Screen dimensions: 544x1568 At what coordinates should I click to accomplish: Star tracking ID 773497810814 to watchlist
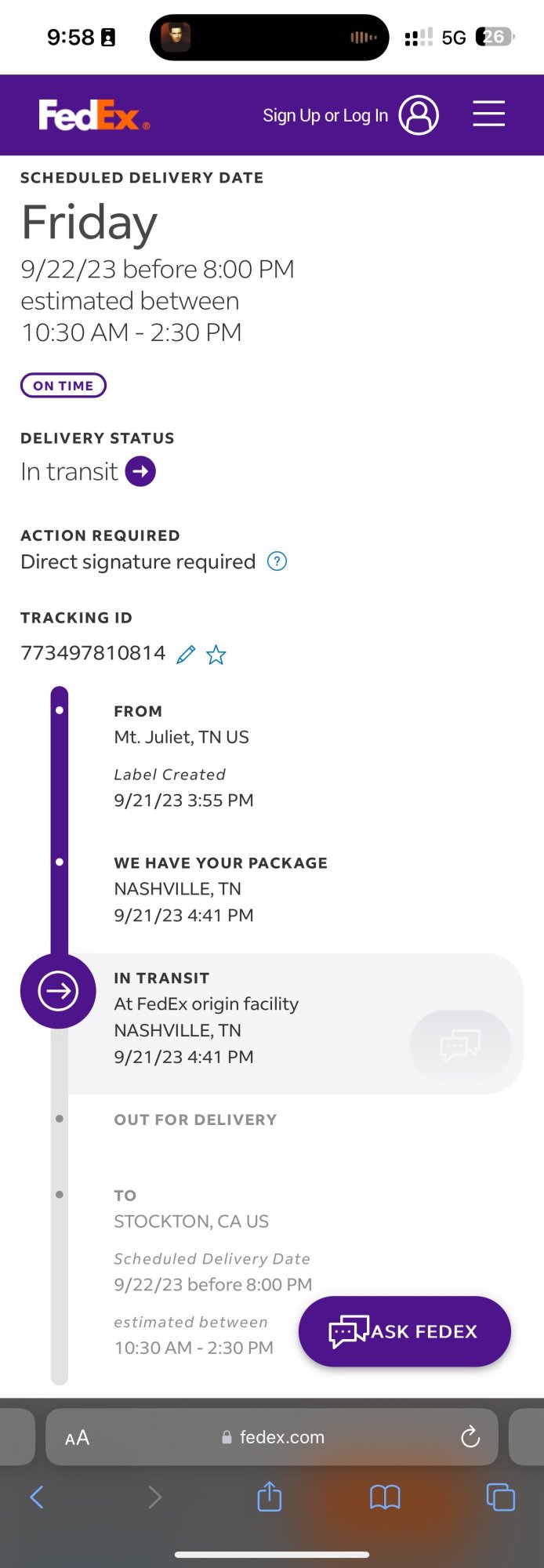(216, 655)
